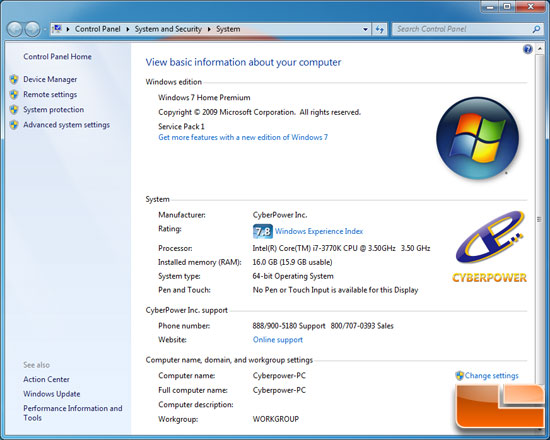Expand arrow after System and Security breadcrumb
This screenshot has width=550, height=440.
209,29
